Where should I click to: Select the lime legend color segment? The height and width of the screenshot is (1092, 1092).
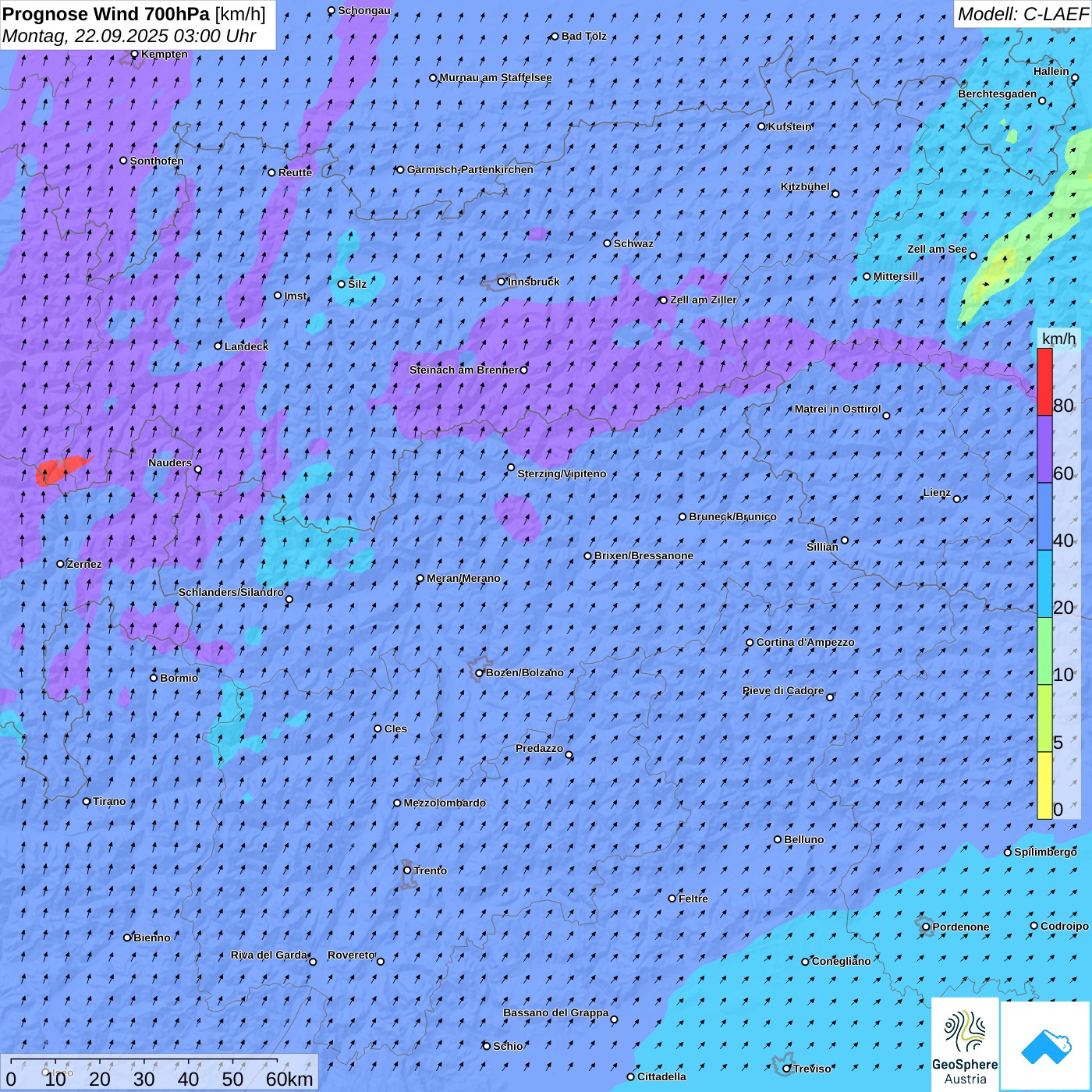coord(1044,718)
